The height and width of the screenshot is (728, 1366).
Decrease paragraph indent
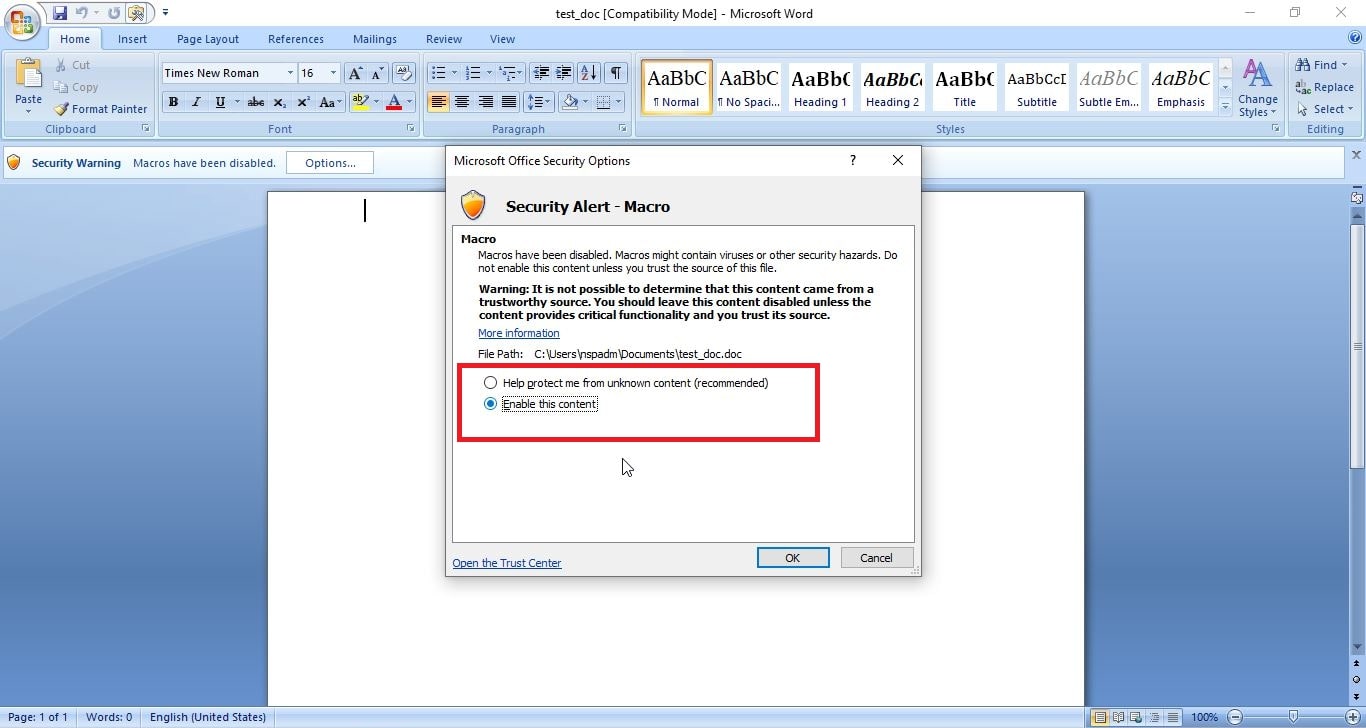(541, 73)
